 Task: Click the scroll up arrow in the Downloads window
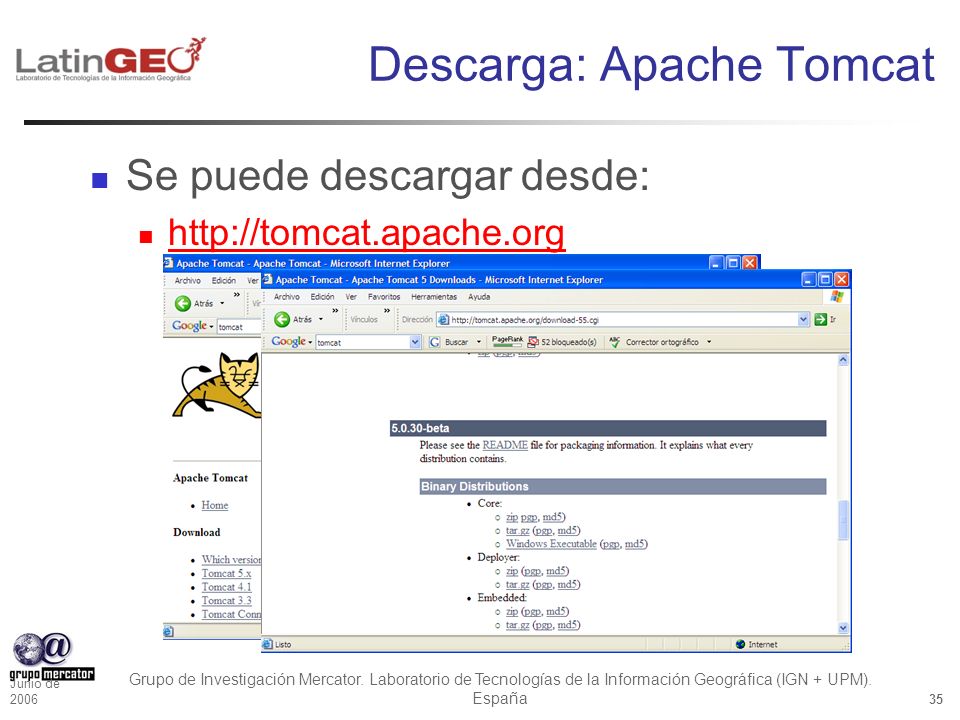pos(843,360)
